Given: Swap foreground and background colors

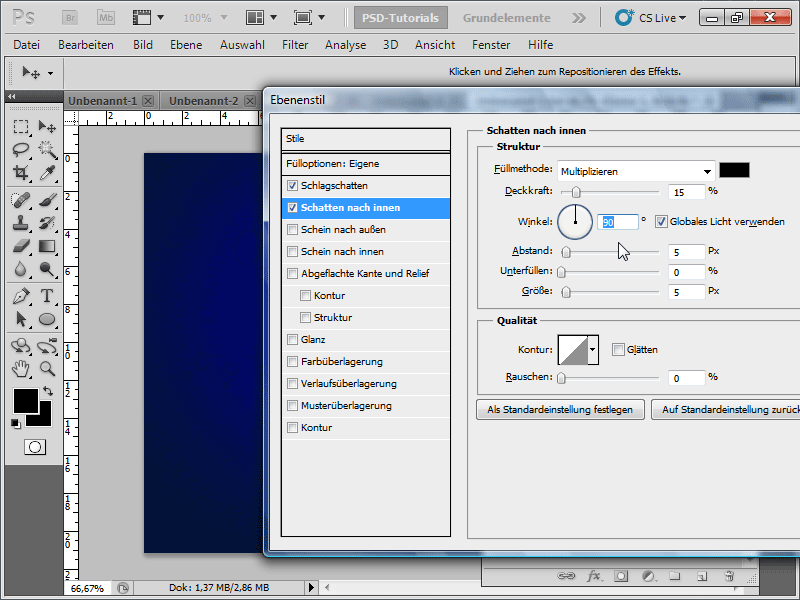Looking at the screenshot, I should [x=48, y=391].
